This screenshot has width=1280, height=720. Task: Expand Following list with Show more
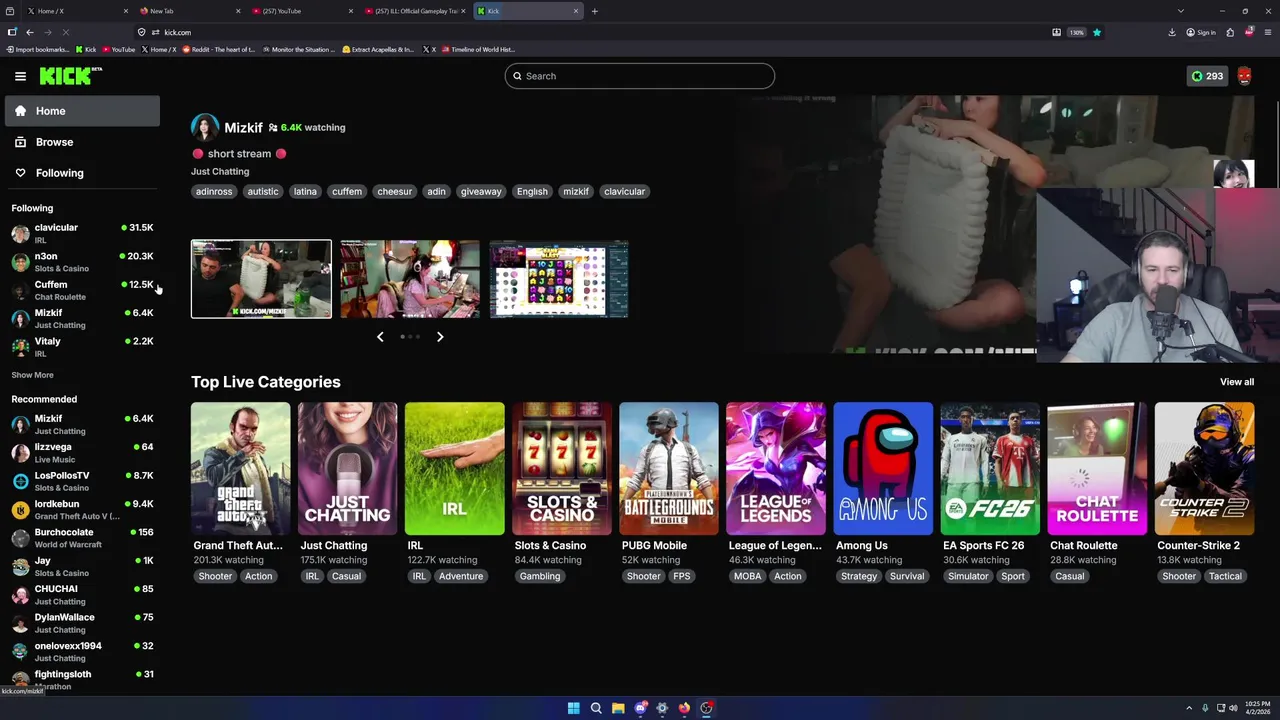coord(32,375)
